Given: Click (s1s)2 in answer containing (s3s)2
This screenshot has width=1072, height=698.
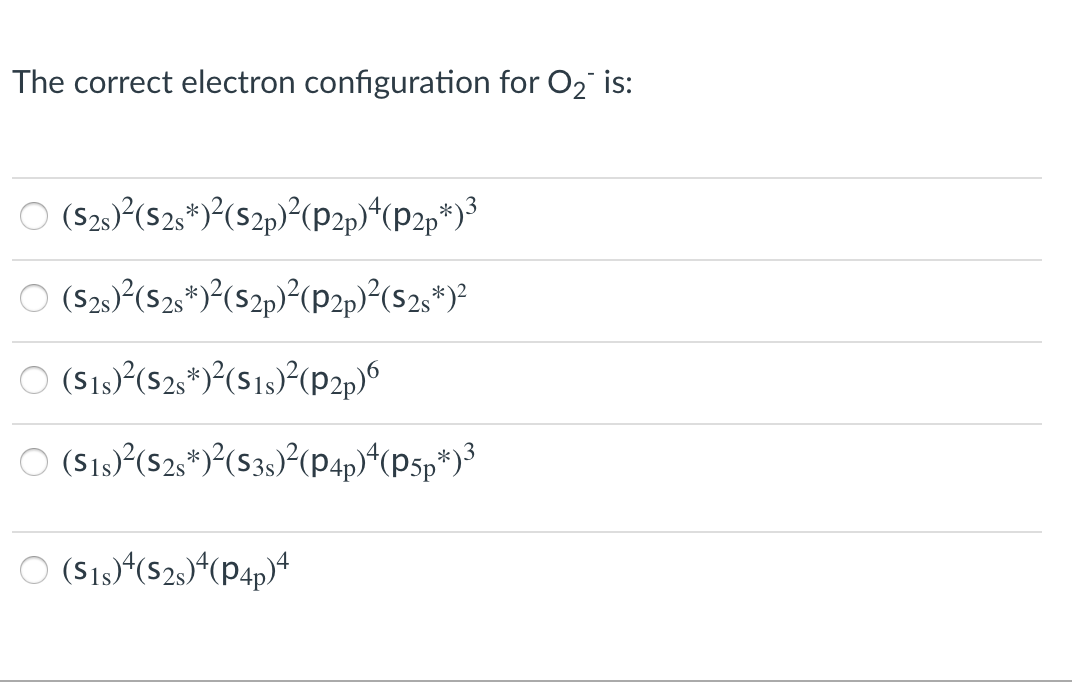Looking at the screenshot, I should [99, 459].
